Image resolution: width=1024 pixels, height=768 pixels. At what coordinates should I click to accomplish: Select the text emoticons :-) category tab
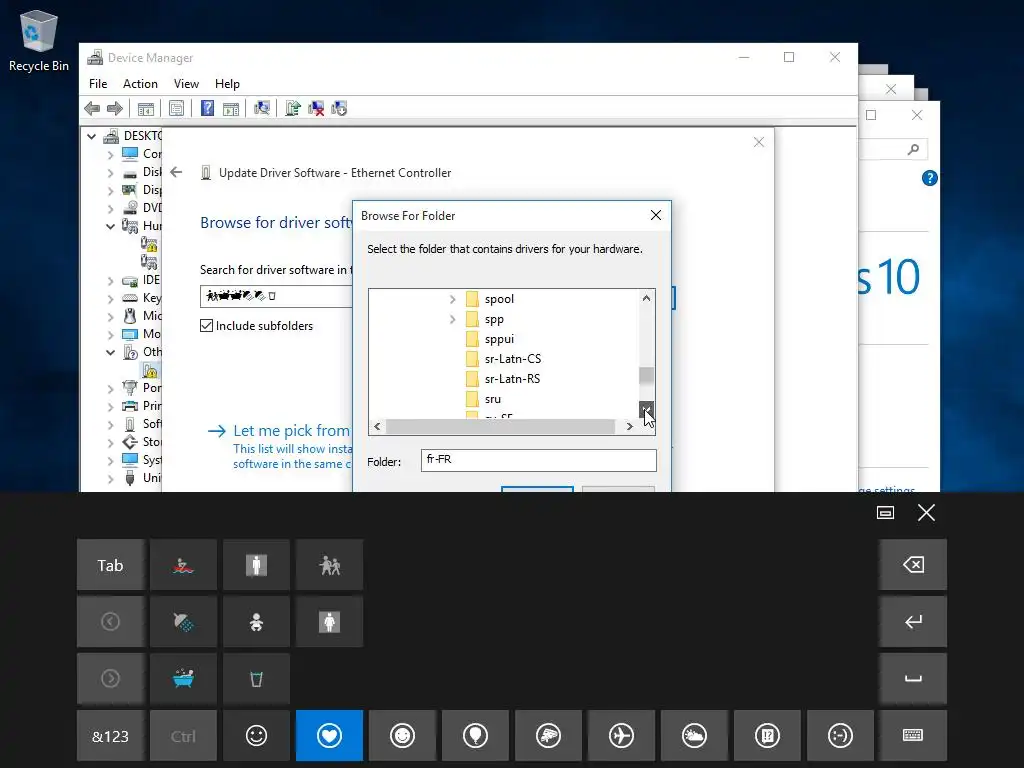[x=840, y=735]
